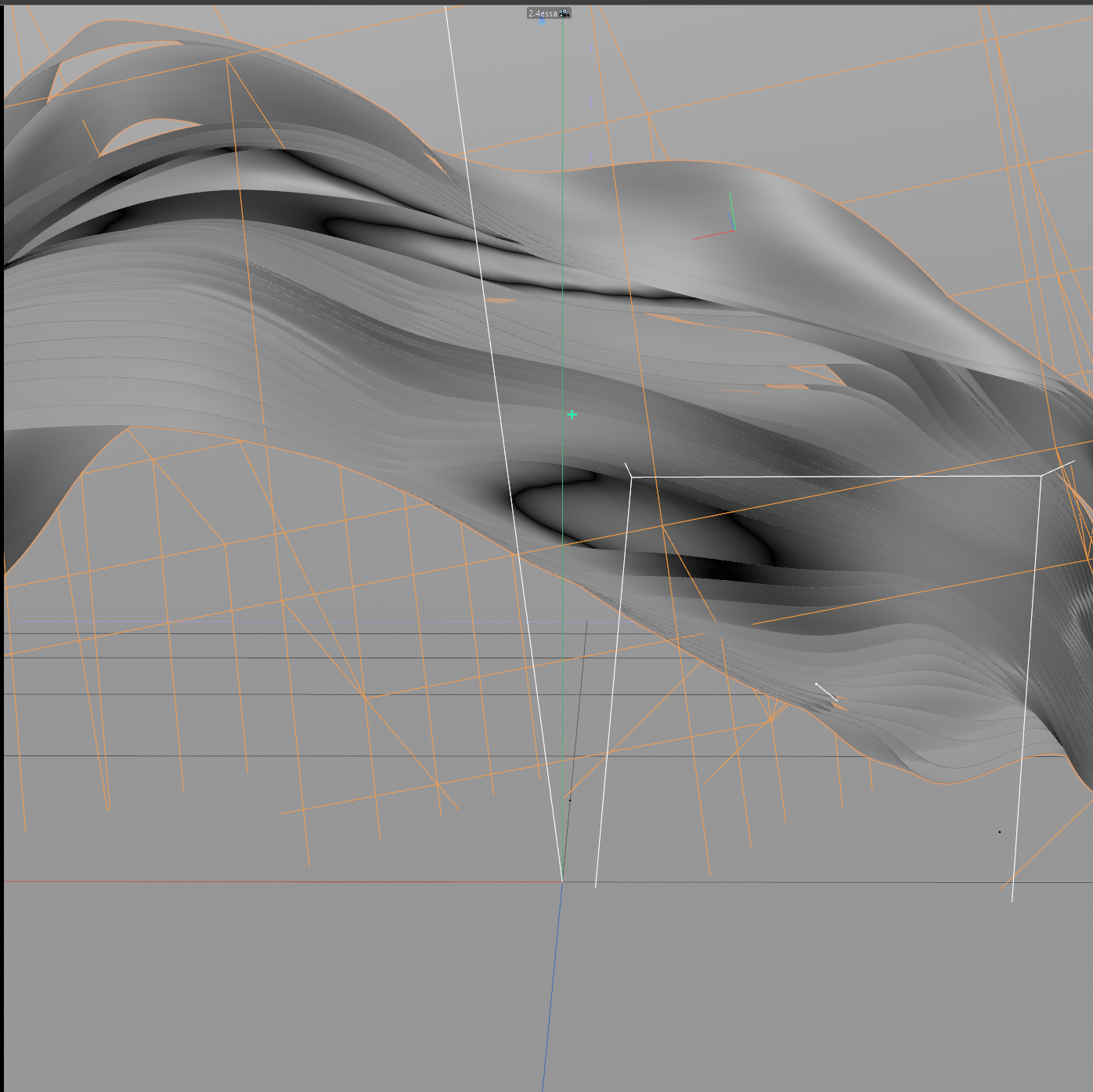Click the camera icon beside the 2.4essa label
Screen dimensions: 1093x1092
pos(564,13)
